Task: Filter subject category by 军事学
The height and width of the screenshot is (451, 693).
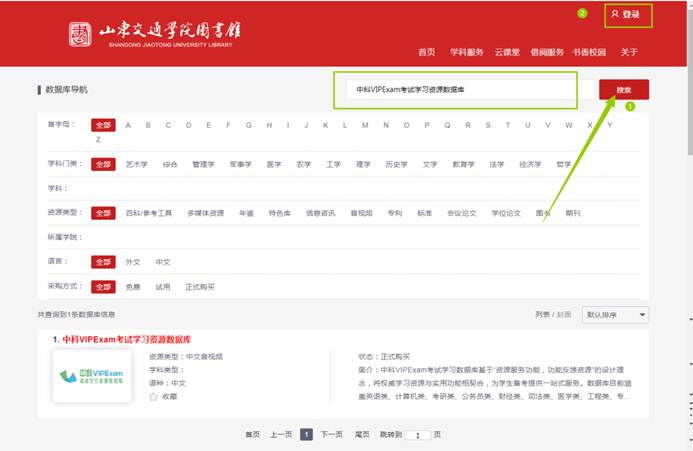Action: (x=240, y=164)
